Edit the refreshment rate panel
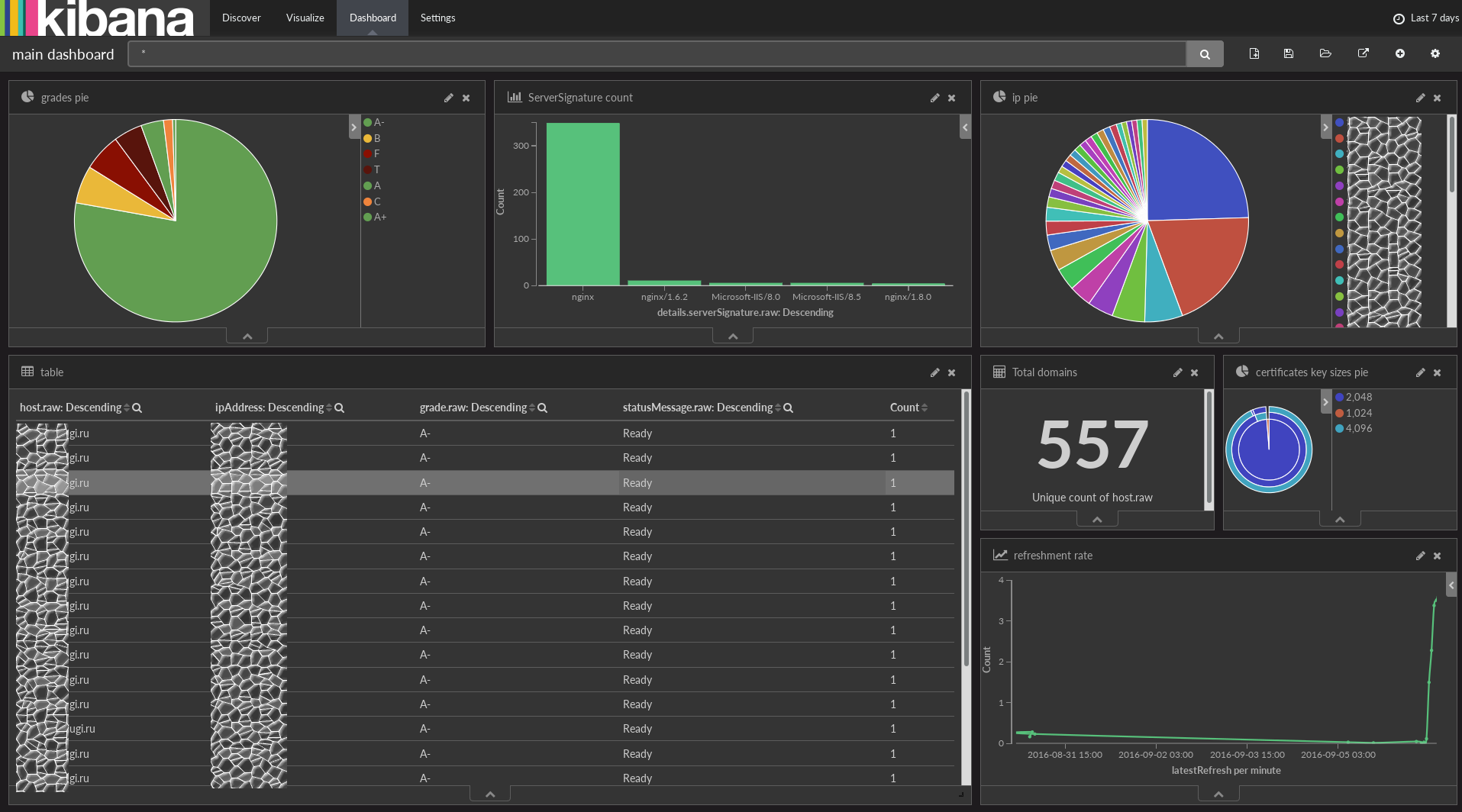This screenshot has height=812, width=1462. click(1421, 556)
